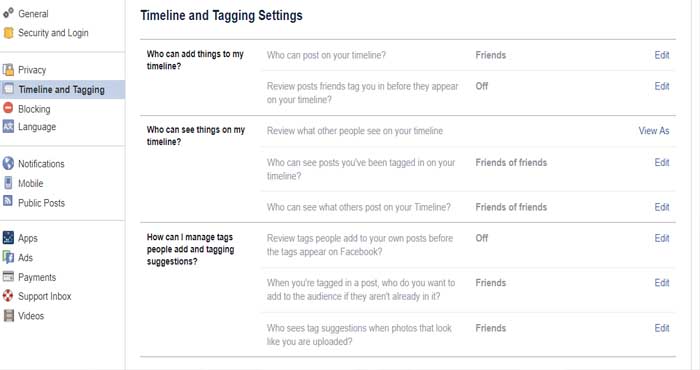Click the View As link

click(654, 131)
